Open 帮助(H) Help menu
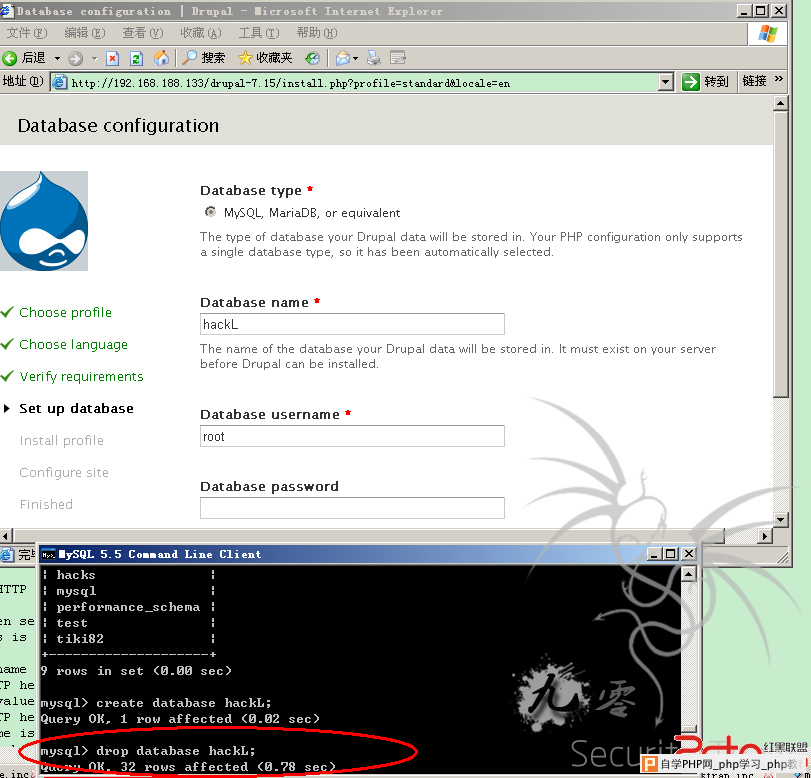 point(317,33)
